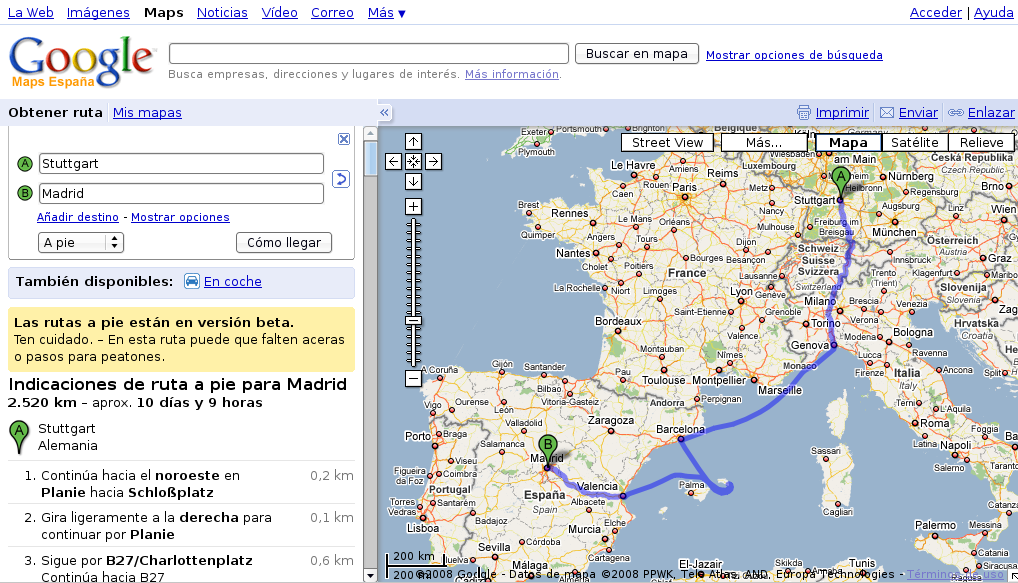Click the Buscar en mapa button

tap(636, 54)
